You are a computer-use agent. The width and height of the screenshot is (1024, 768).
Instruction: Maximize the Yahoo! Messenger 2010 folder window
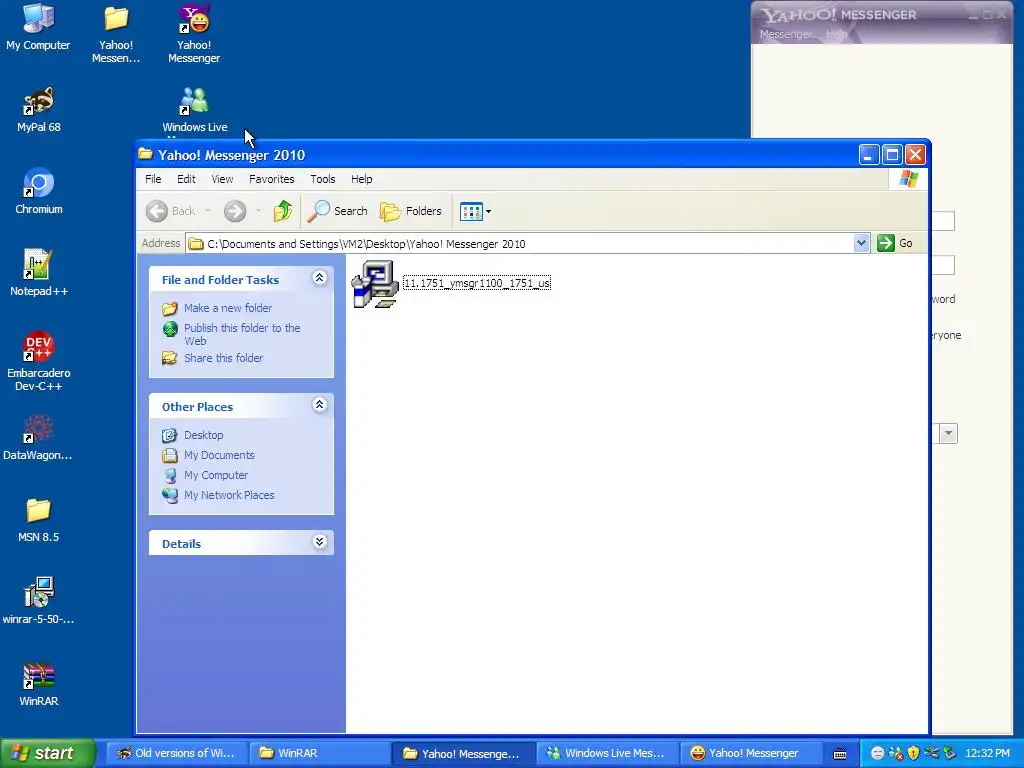(x=892, y=155)
